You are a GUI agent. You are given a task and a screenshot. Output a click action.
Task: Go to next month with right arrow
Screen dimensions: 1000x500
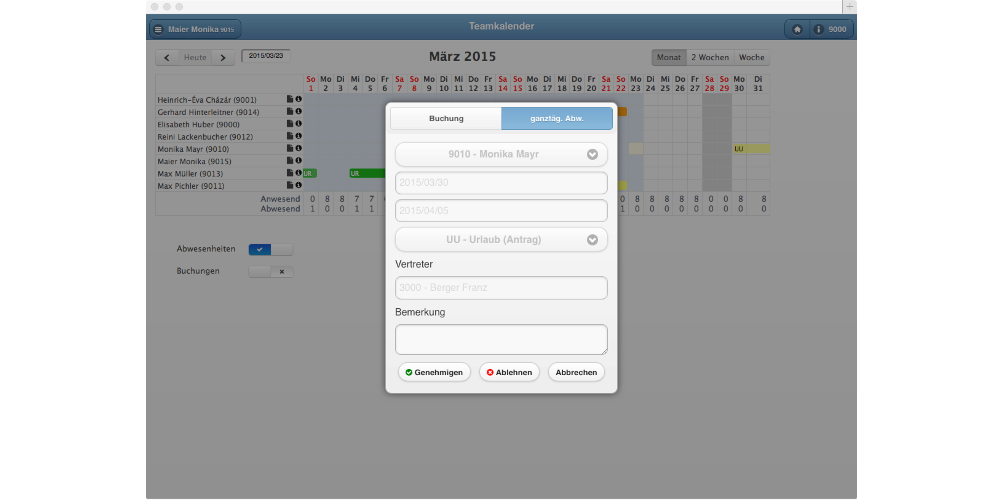click(x=223, y=58)
